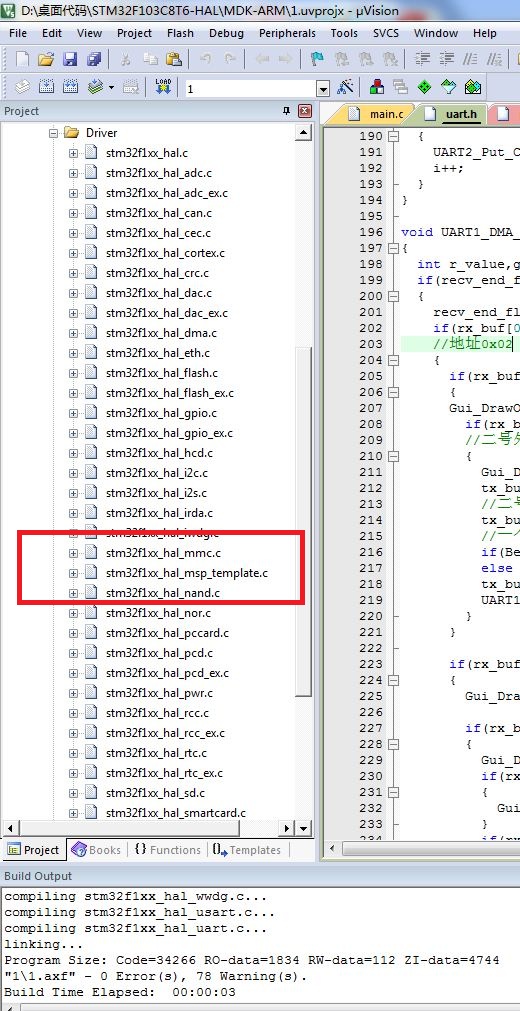Select stm32f1xx_hal_flash_ex.c in tree
This screenshot has height=1011, width=520.
point(170,393)
